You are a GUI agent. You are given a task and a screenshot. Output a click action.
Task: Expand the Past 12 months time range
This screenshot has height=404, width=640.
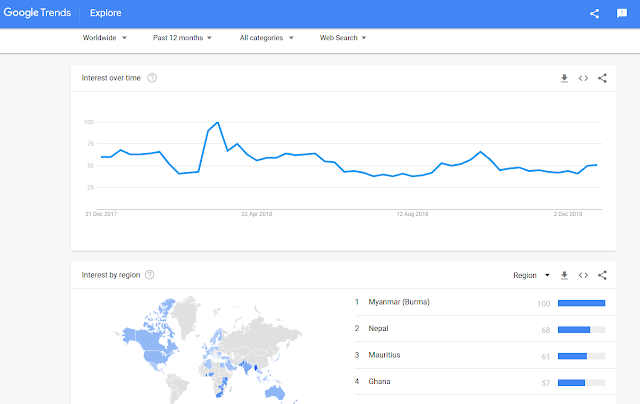tap(182, 38)
